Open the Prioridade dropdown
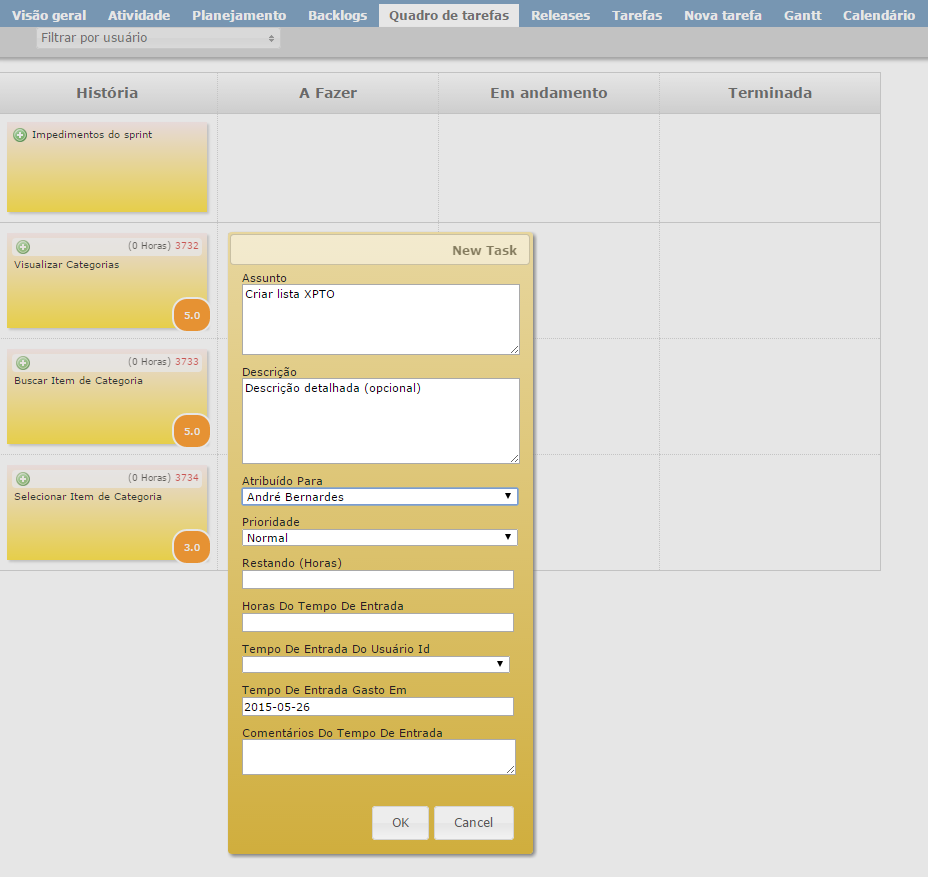The height and width of the screenshot is (877, 928). pos(379,537)
